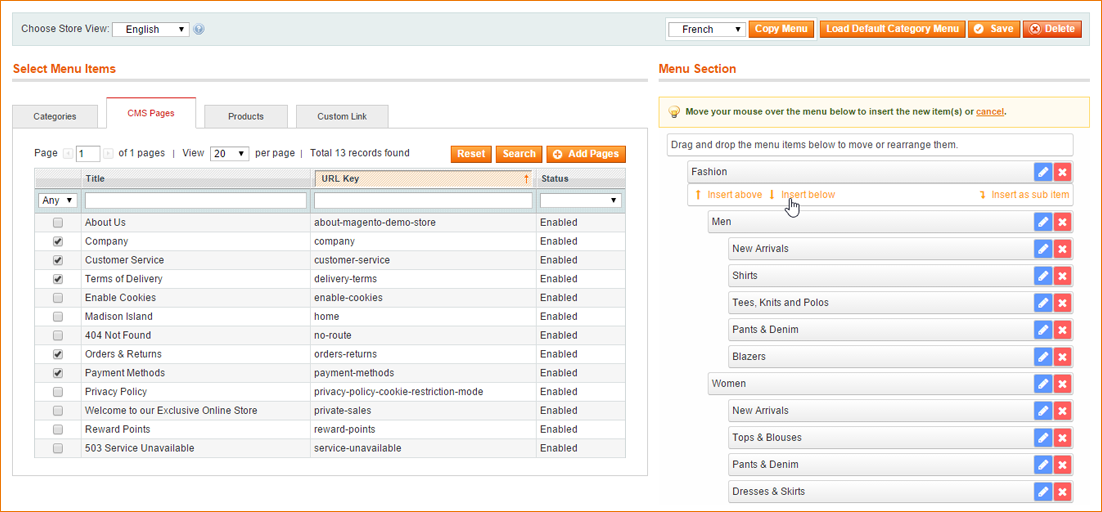Switch to the Categories tab
Viewport: 1102px width, 512px height.
(x=55, y=117)
